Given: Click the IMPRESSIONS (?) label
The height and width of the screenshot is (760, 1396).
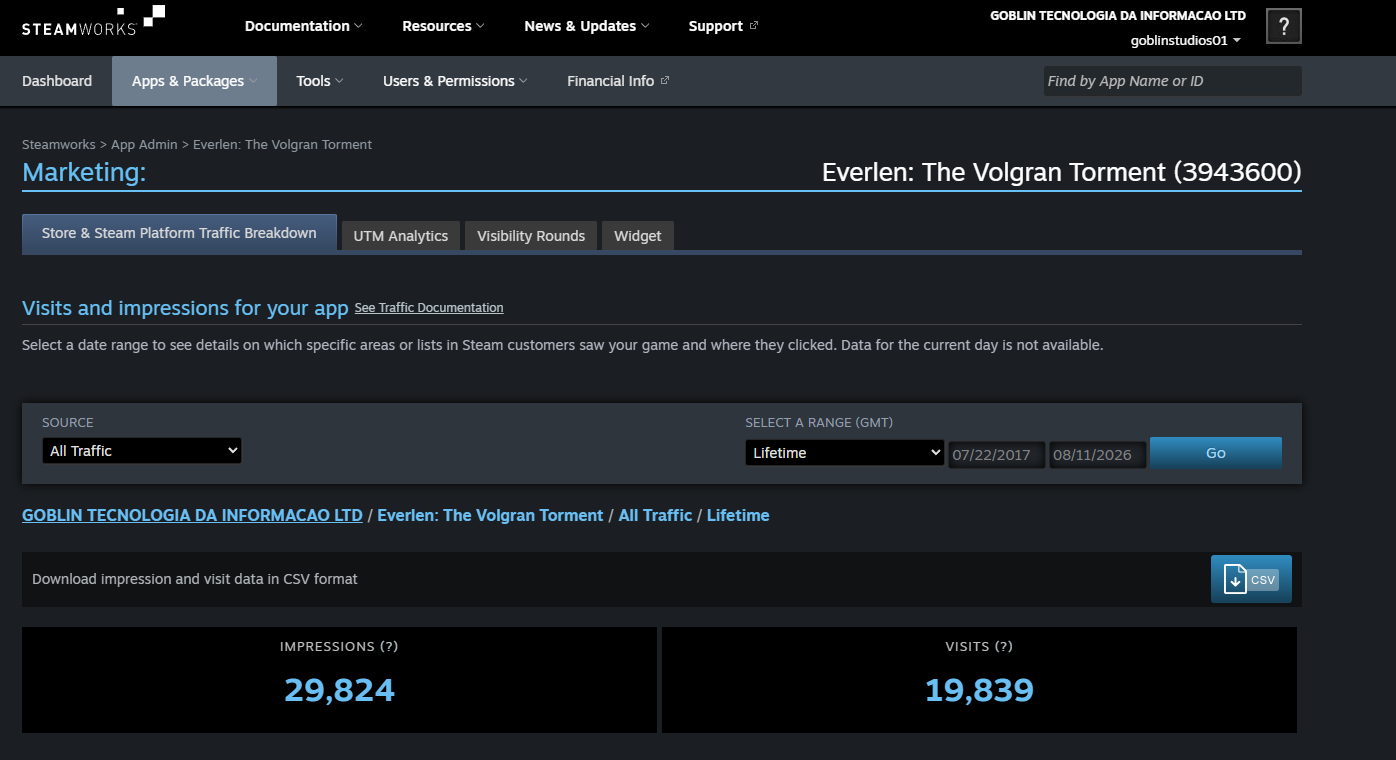Looking at the screenshot, I should click(339, 646).
